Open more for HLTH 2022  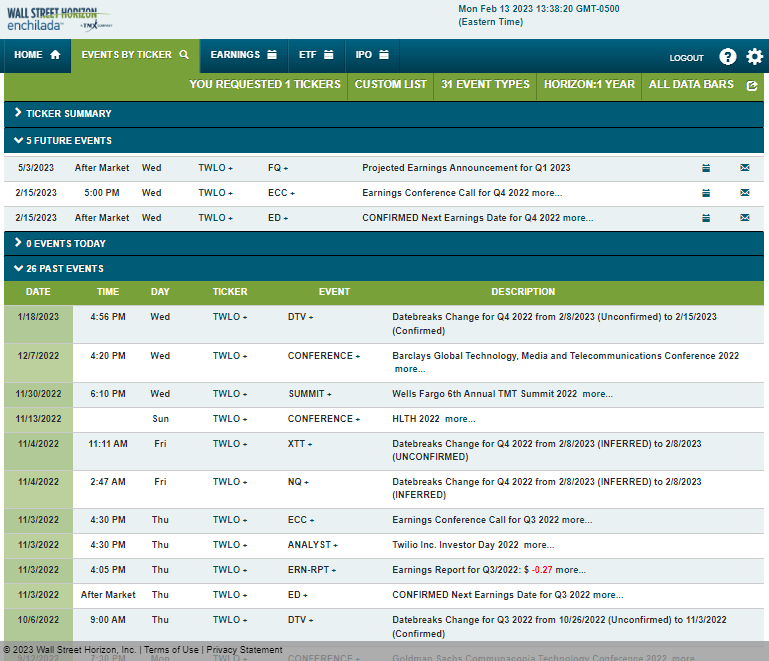[460, 419]
